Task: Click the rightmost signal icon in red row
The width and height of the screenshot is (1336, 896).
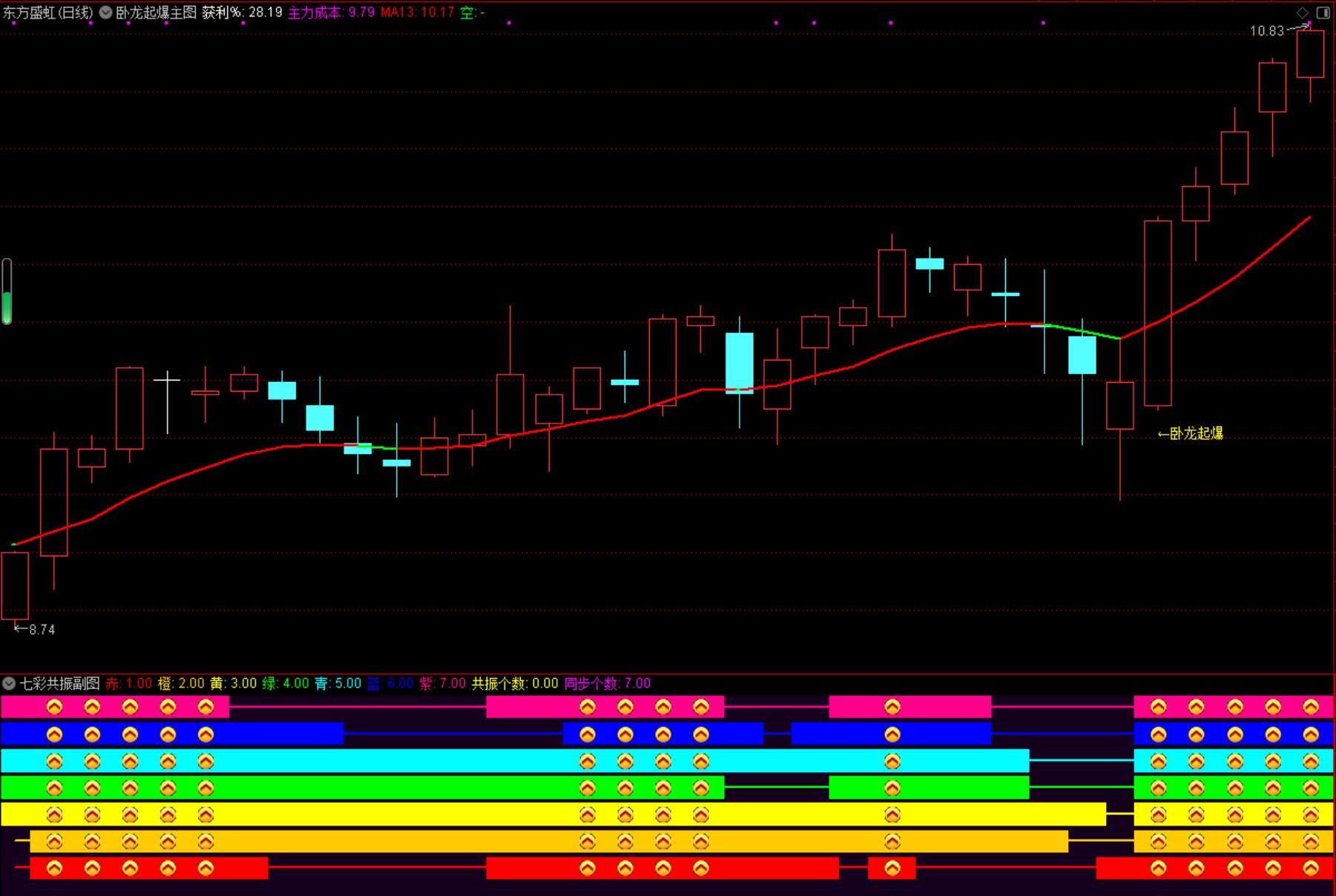Action: click(x=1311, y=868)
